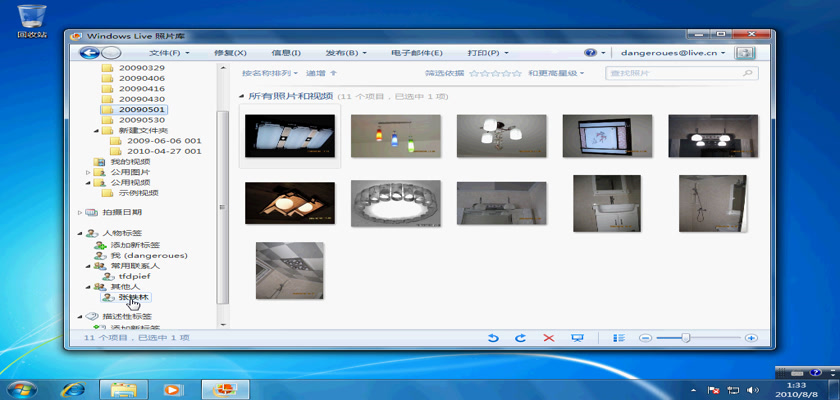Click the rotate clockwise icon
Screen dimensions: 840x400
[x=520, y=339]
